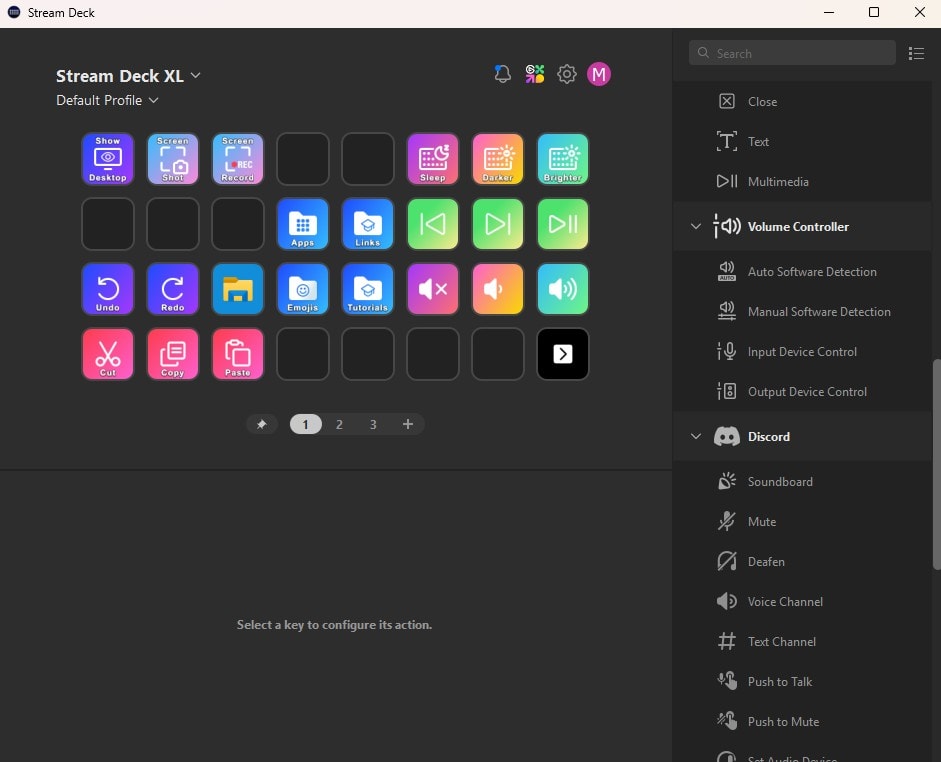
Task: Add a new page with plus button
Action: tap(407, 425)
